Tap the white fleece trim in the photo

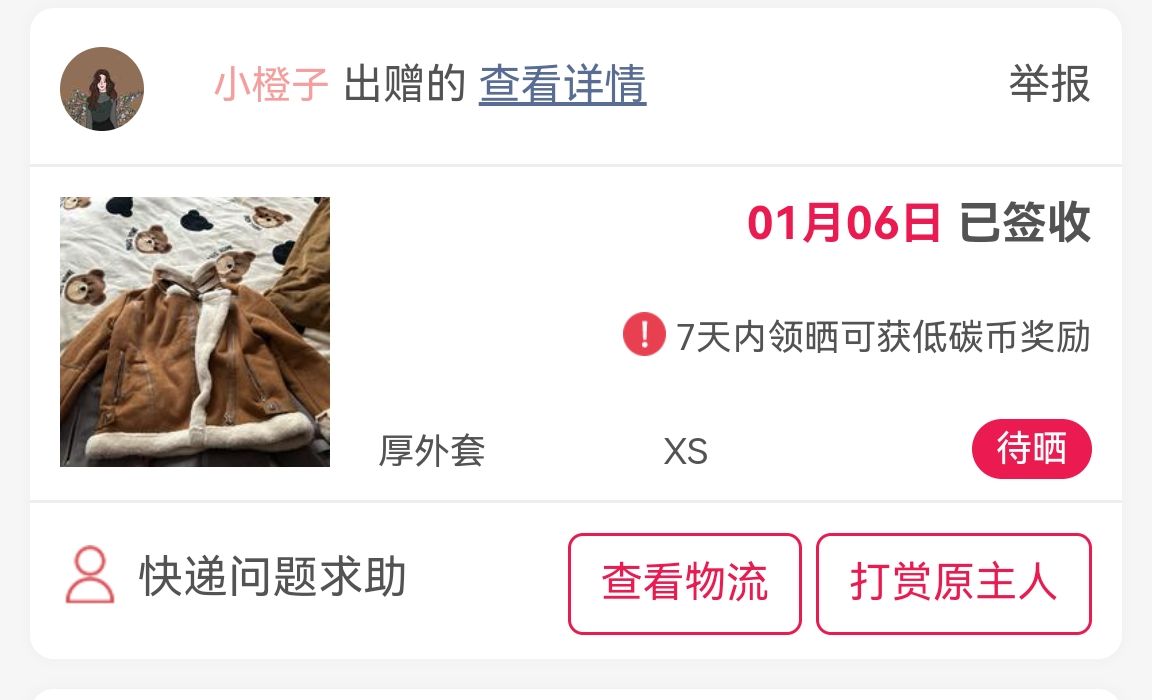click(x=198, y=435)
